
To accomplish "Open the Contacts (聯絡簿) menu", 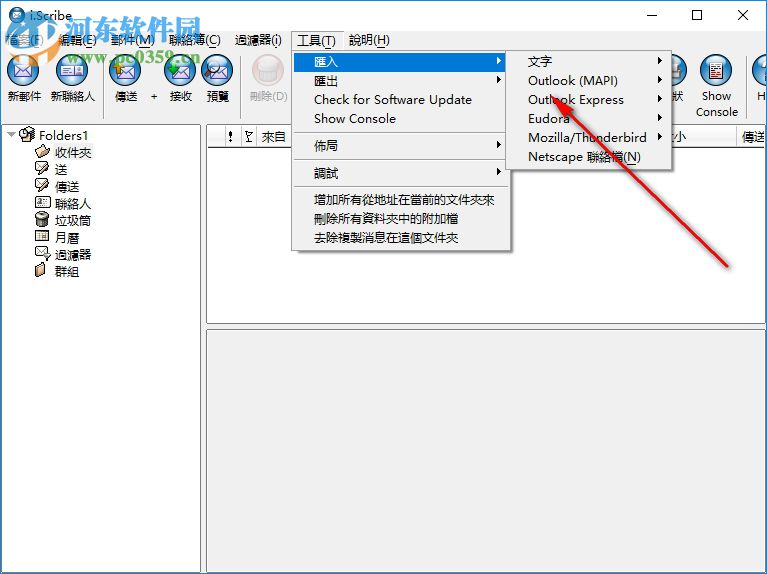I will [195, 40].
